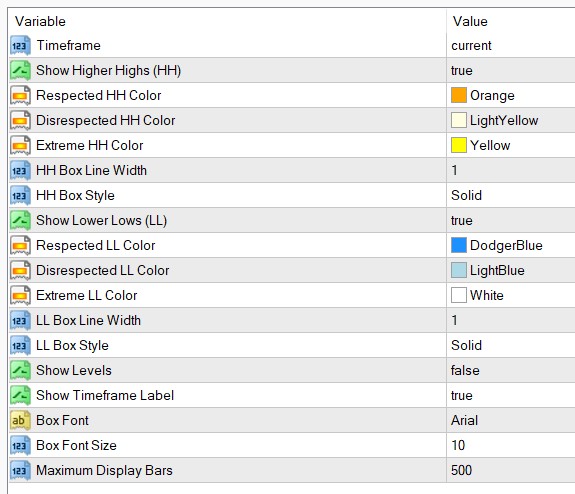The image size is (575, 494).
Task: Click the color-type icon beside Extreme HH Color
Action: click(x=20, y=145)
